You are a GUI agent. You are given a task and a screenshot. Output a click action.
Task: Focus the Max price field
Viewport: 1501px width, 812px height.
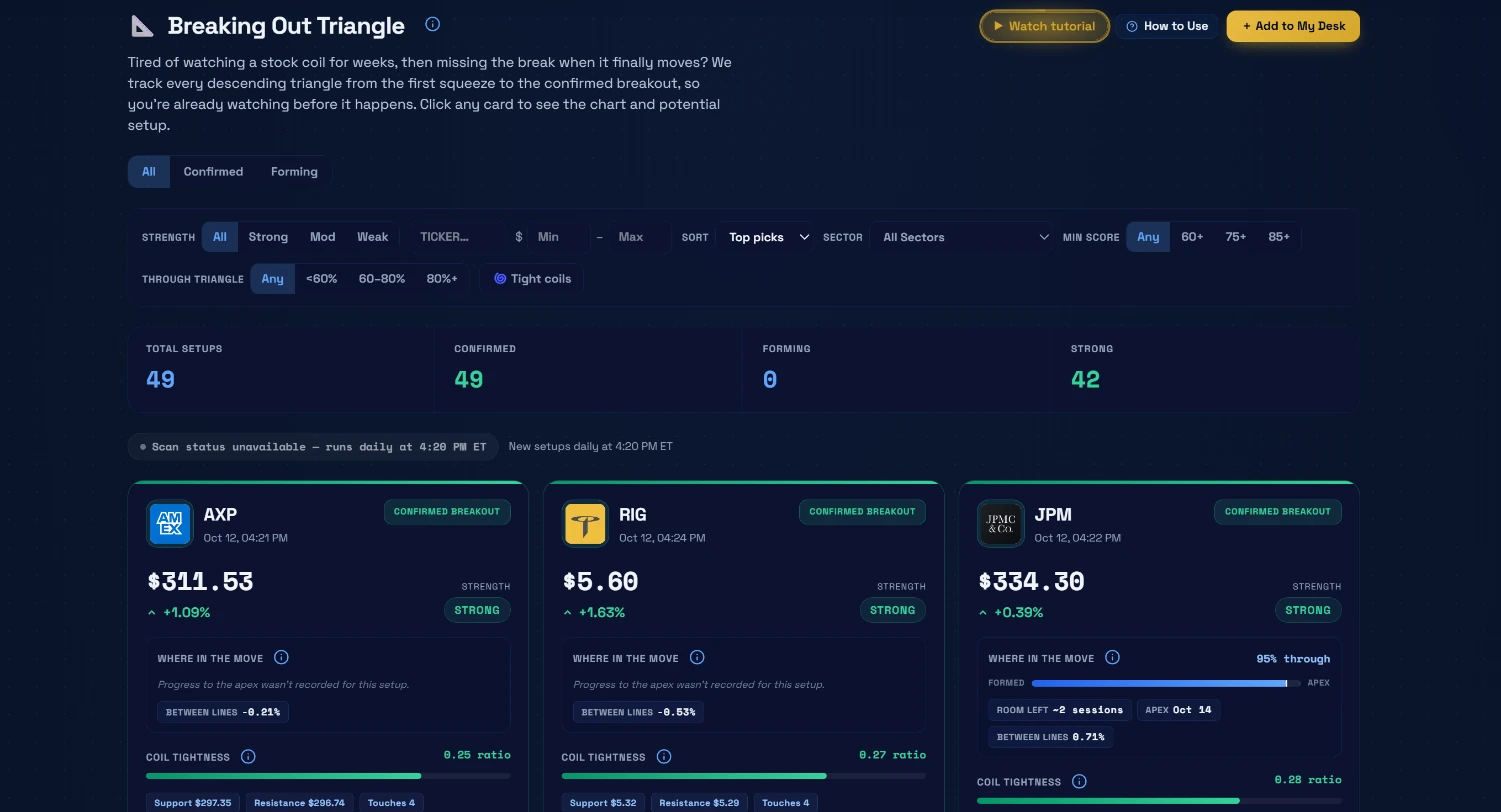[x=640, y=237]
